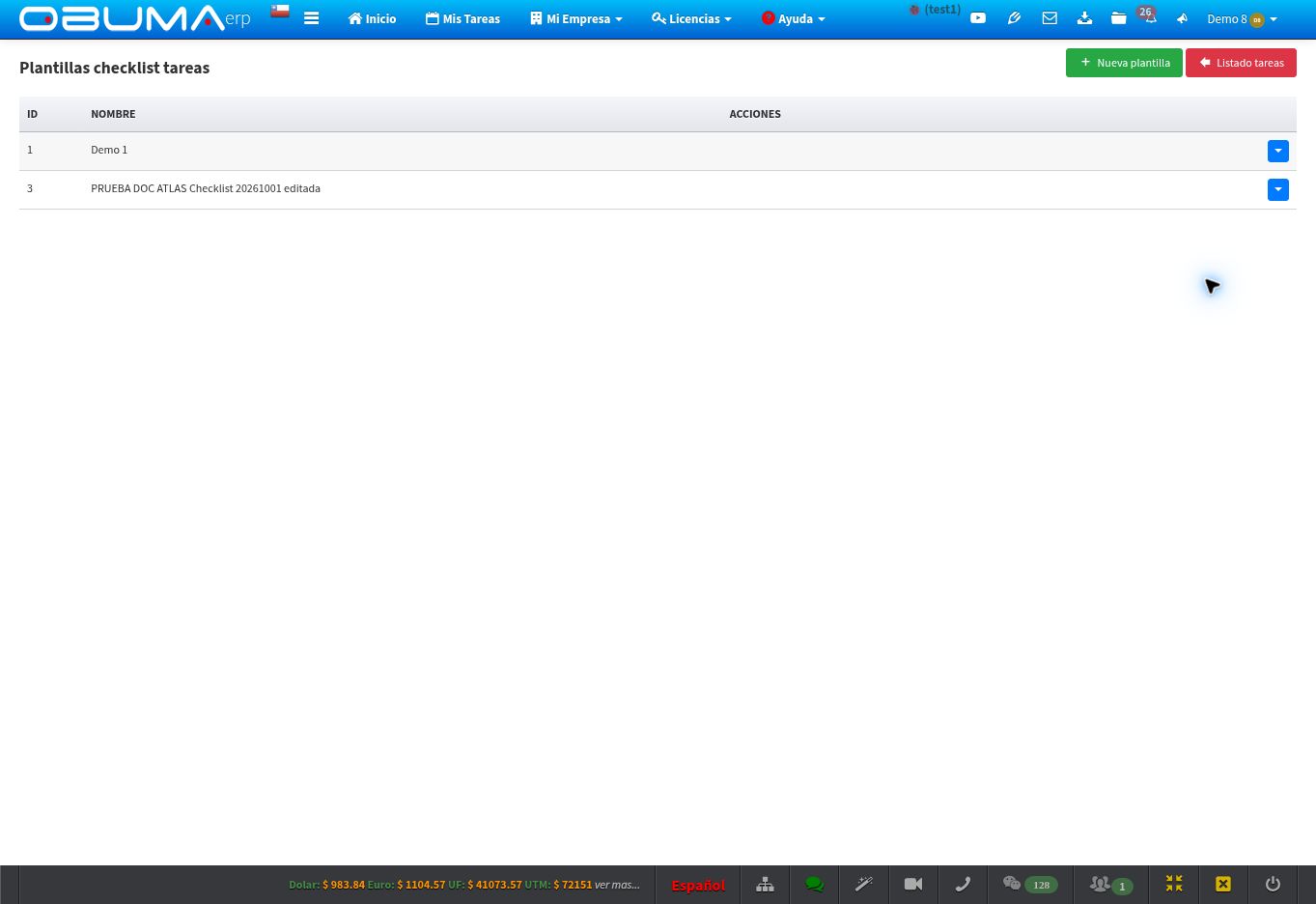1316x904 pixels.
Task: Click the pen edit icon in top bar
Action: (1014, 18)
